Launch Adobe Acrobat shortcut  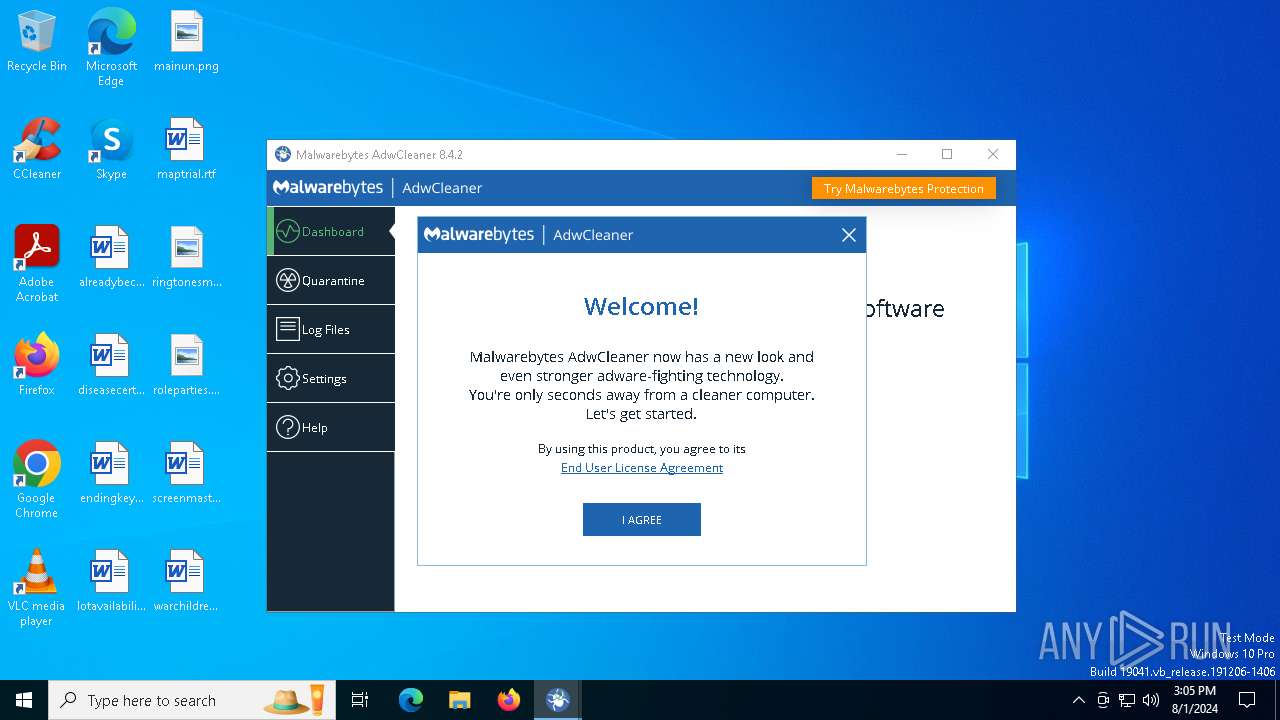37,264
